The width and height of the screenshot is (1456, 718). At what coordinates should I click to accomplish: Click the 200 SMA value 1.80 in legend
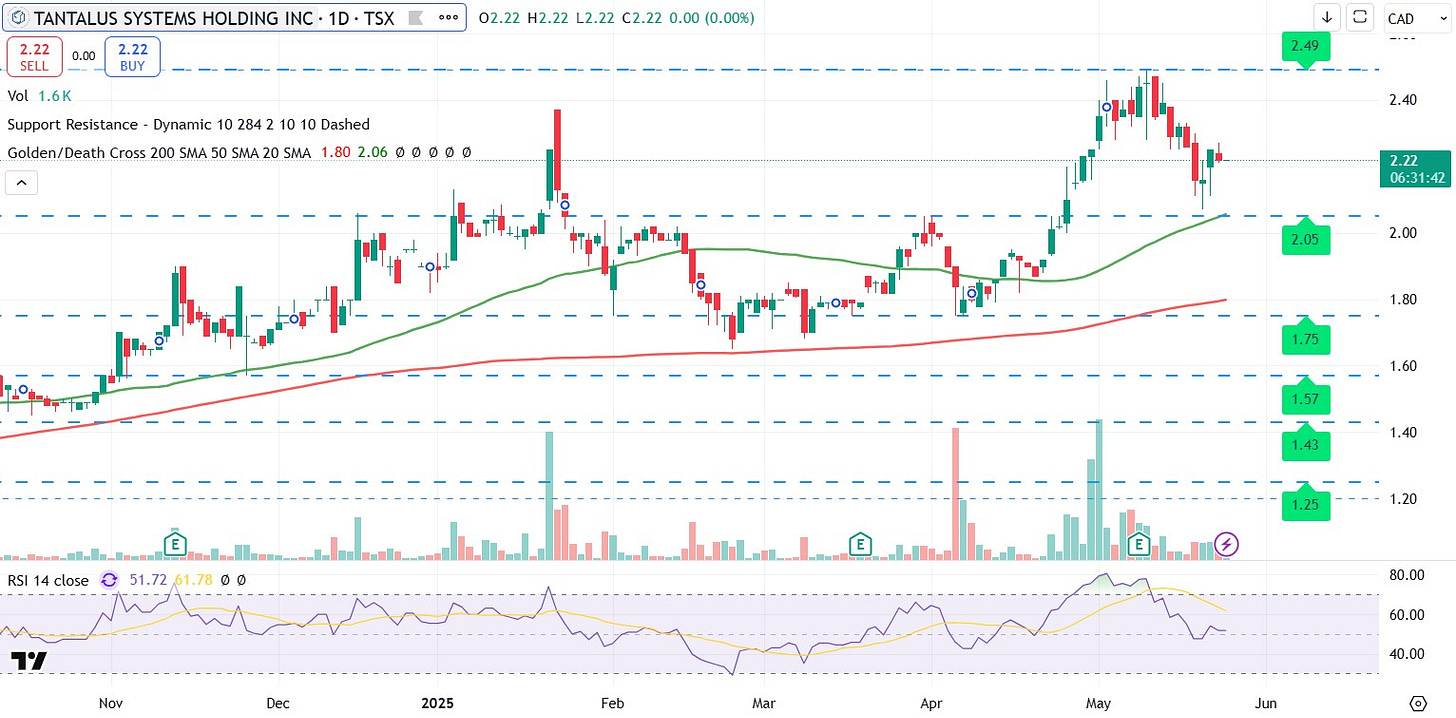pyautogui.click(x=335, y=153)
